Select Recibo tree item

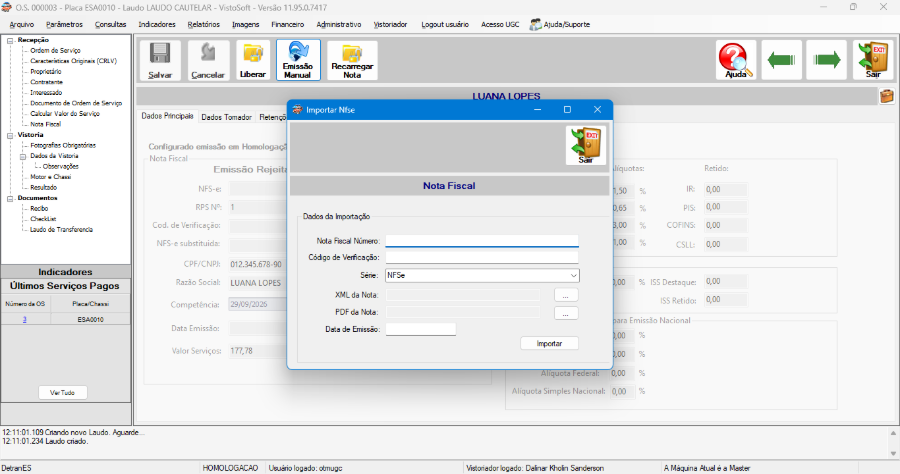39,208
